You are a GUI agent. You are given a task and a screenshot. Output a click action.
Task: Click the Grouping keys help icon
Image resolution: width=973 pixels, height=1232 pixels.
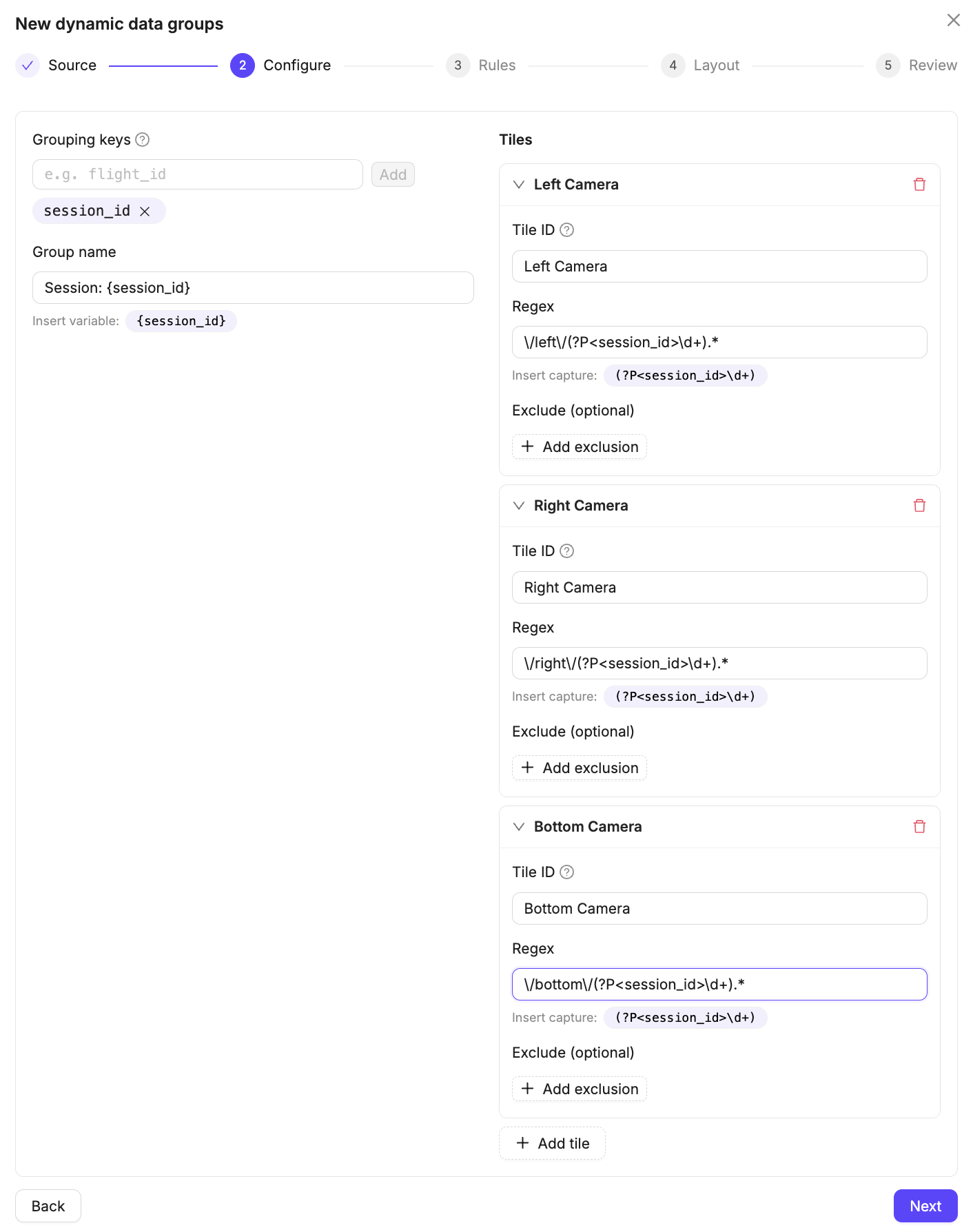(x=143, y=140)
